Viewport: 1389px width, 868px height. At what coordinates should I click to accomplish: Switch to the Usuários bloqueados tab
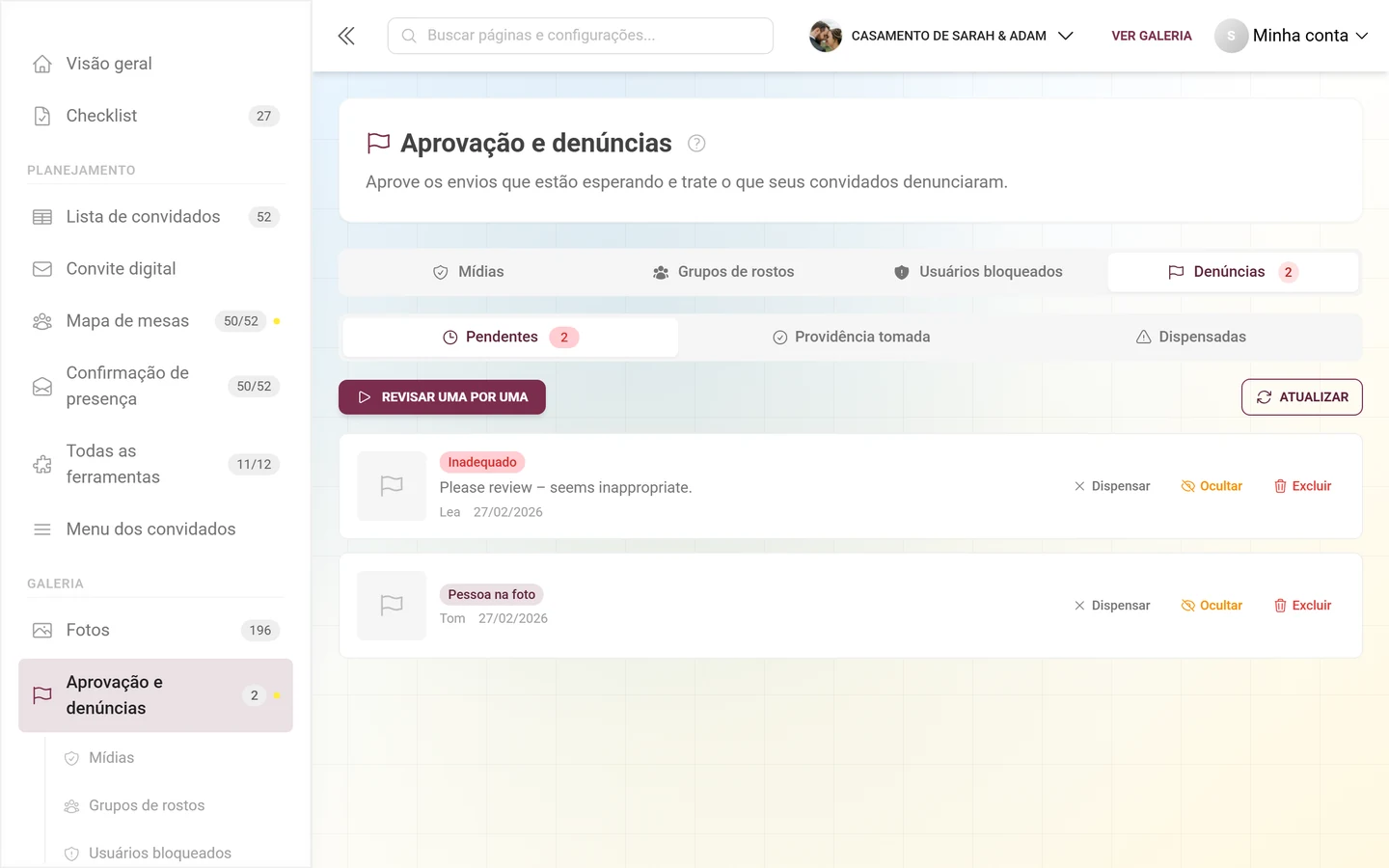click(978, 272)
